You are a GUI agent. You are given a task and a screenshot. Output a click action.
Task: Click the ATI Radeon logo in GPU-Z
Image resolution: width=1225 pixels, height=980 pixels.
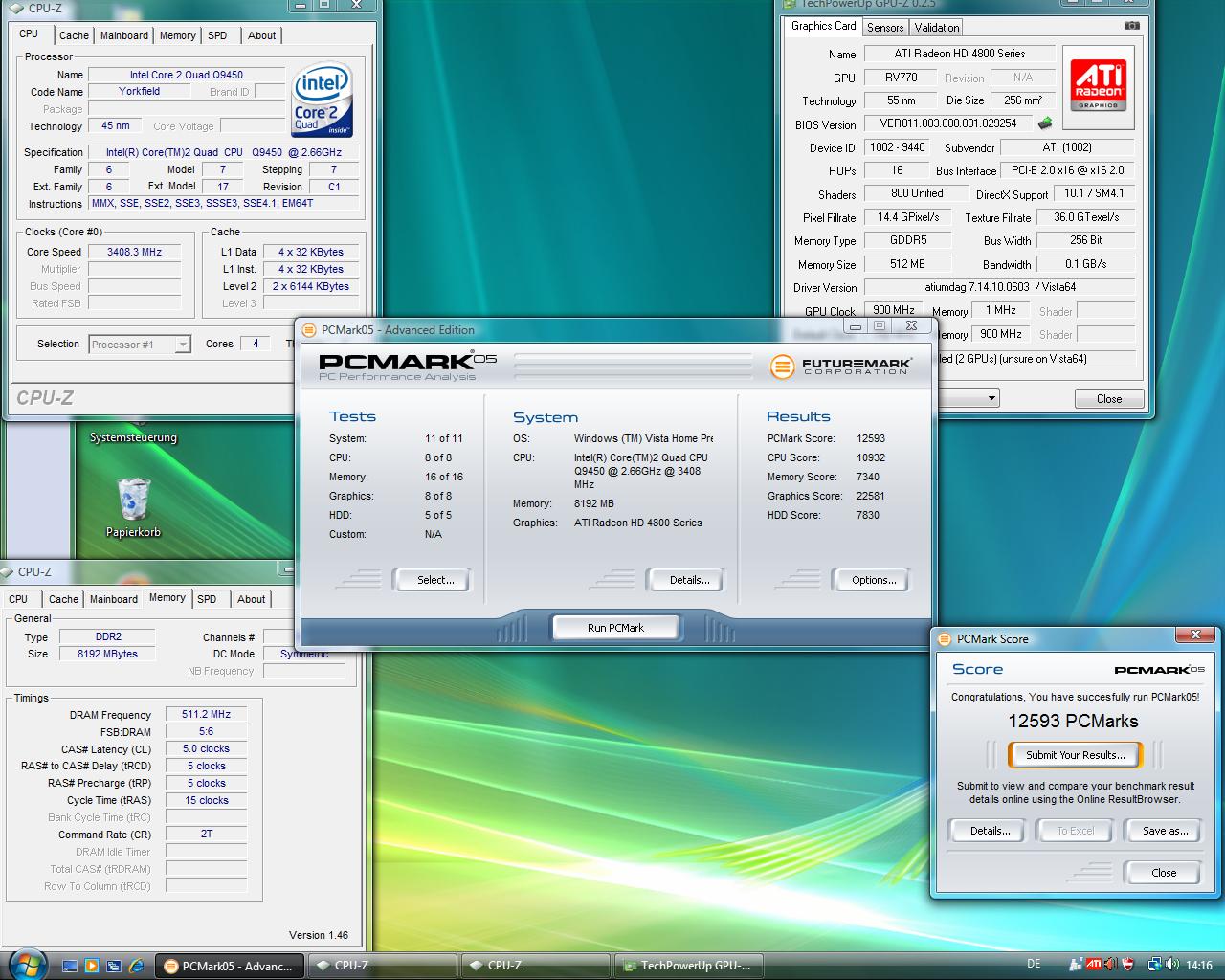tap(1098, 87)
